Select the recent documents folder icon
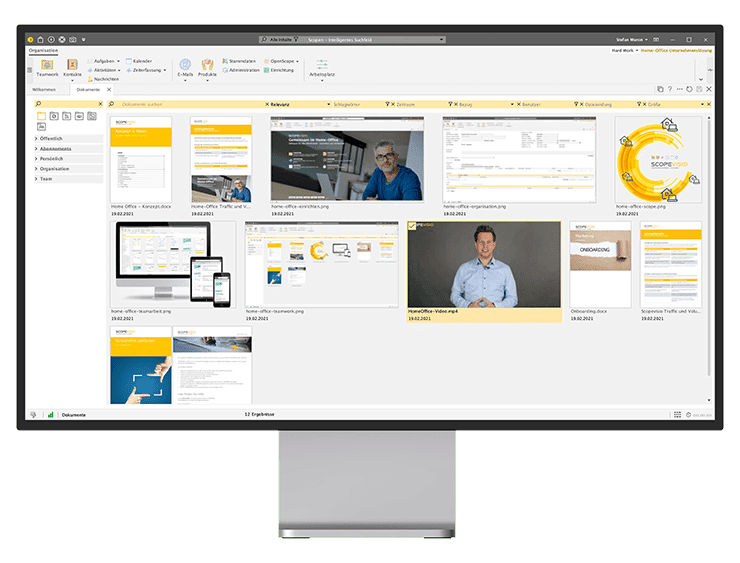Viewport: 740px width, 563px height. point(54,116)
